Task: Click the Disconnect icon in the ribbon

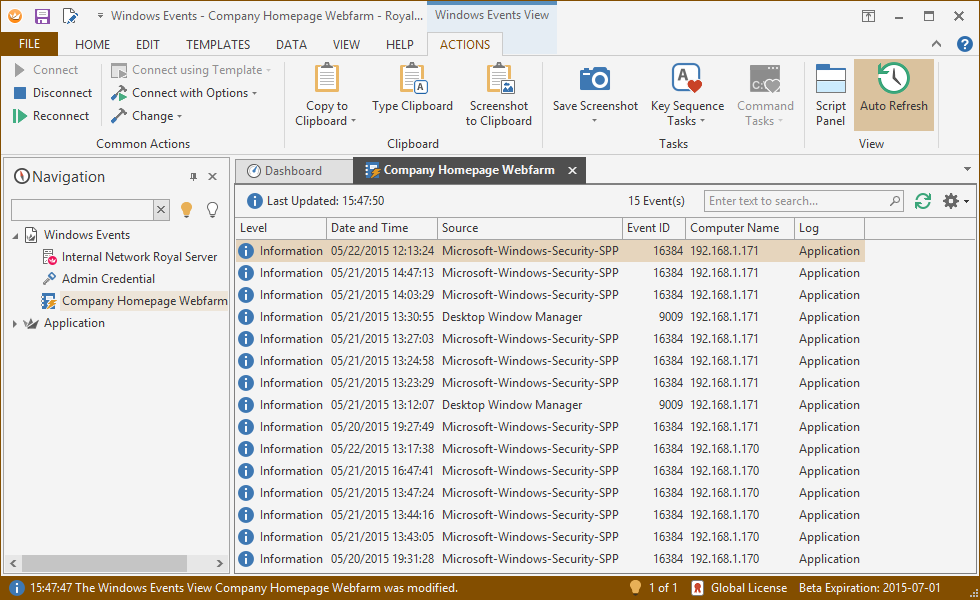Action: click(20, 93)
